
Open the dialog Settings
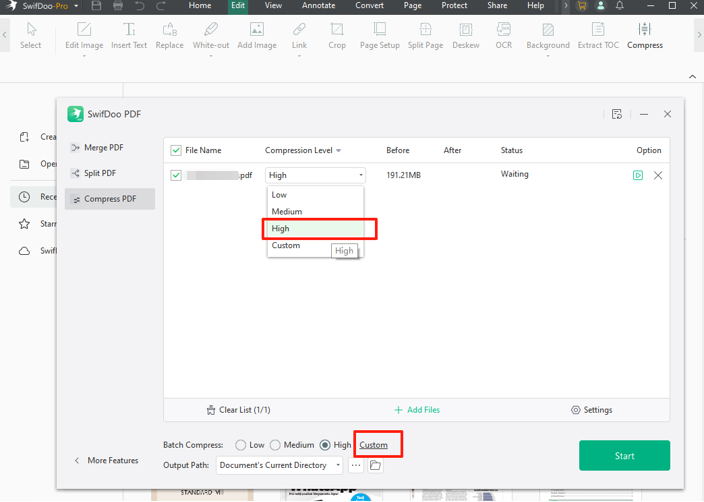(591, 410)
